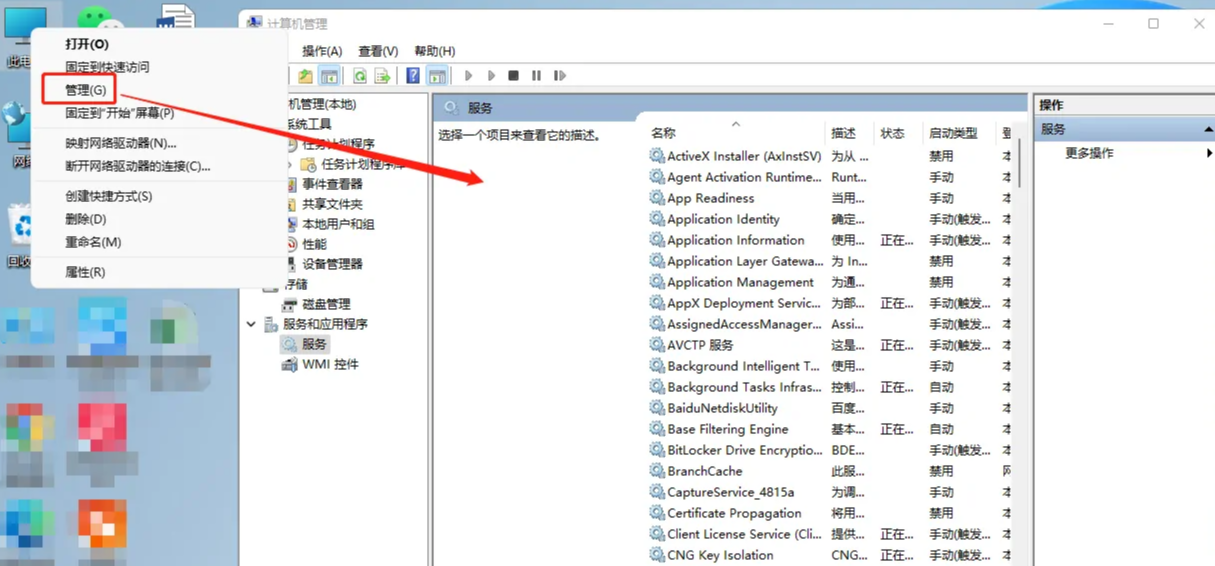Select 设备管理器 in the console tree
1215x566 pixels.
(333, 264)
